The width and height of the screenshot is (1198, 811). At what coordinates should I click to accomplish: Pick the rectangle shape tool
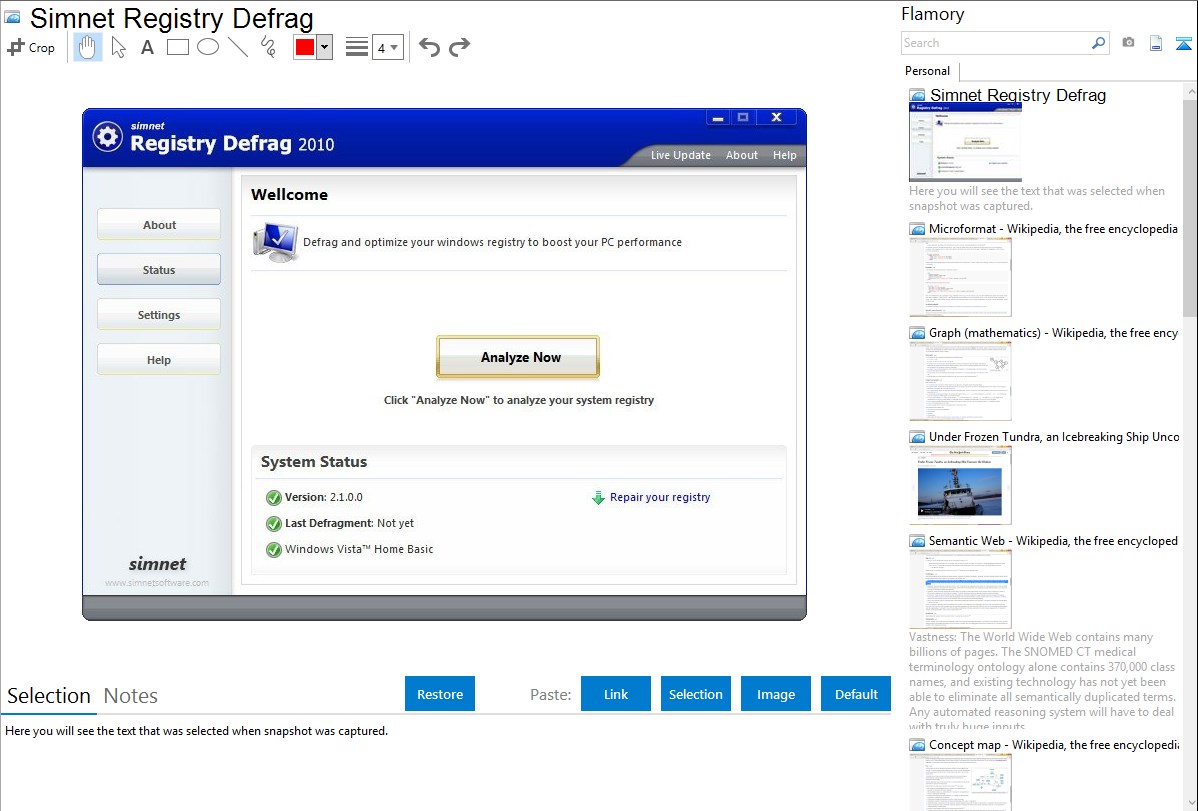click(x=177, y=47)
